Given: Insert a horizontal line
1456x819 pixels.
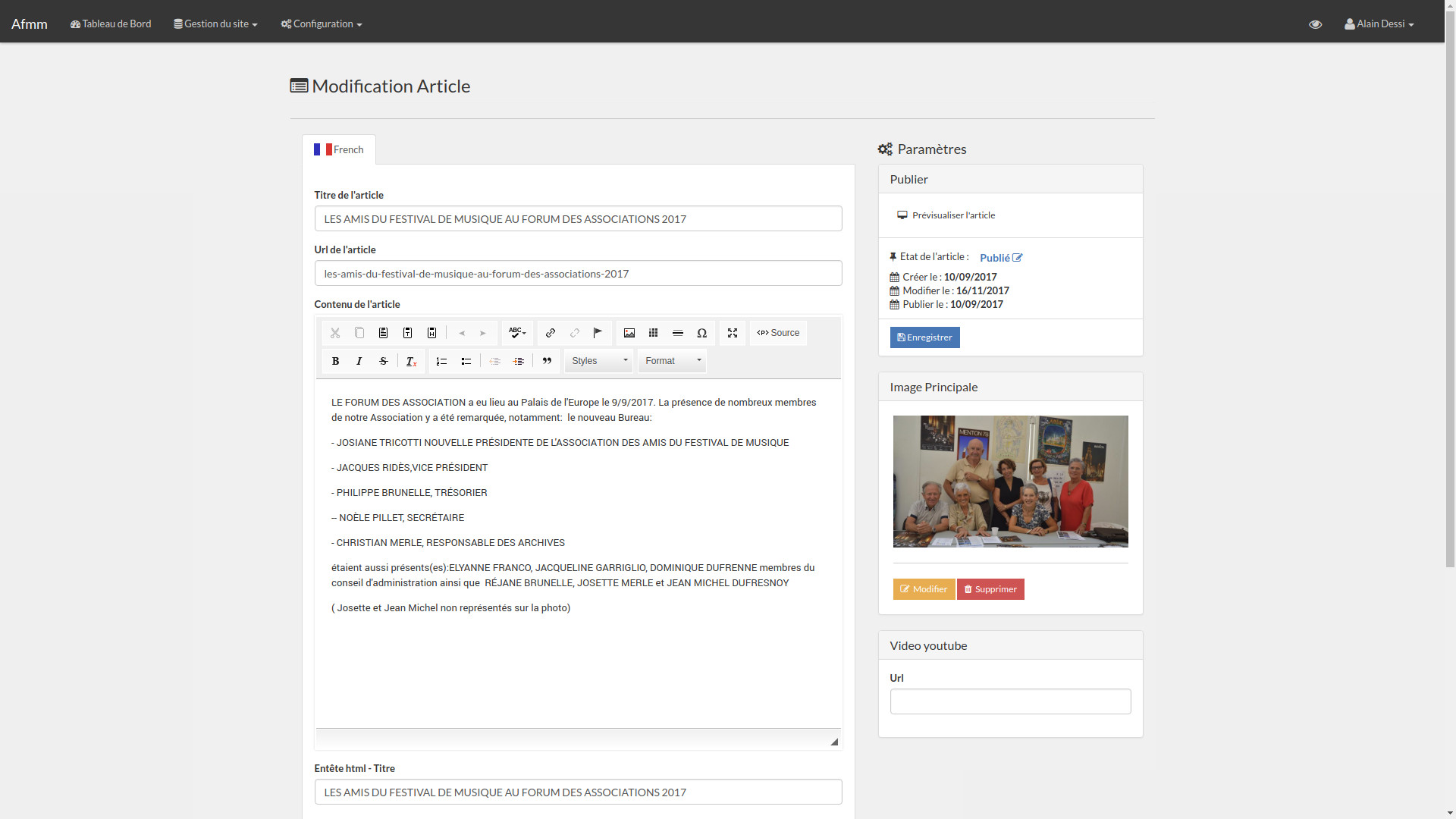Looking at the screenshot, I should [x=678, y=333].
